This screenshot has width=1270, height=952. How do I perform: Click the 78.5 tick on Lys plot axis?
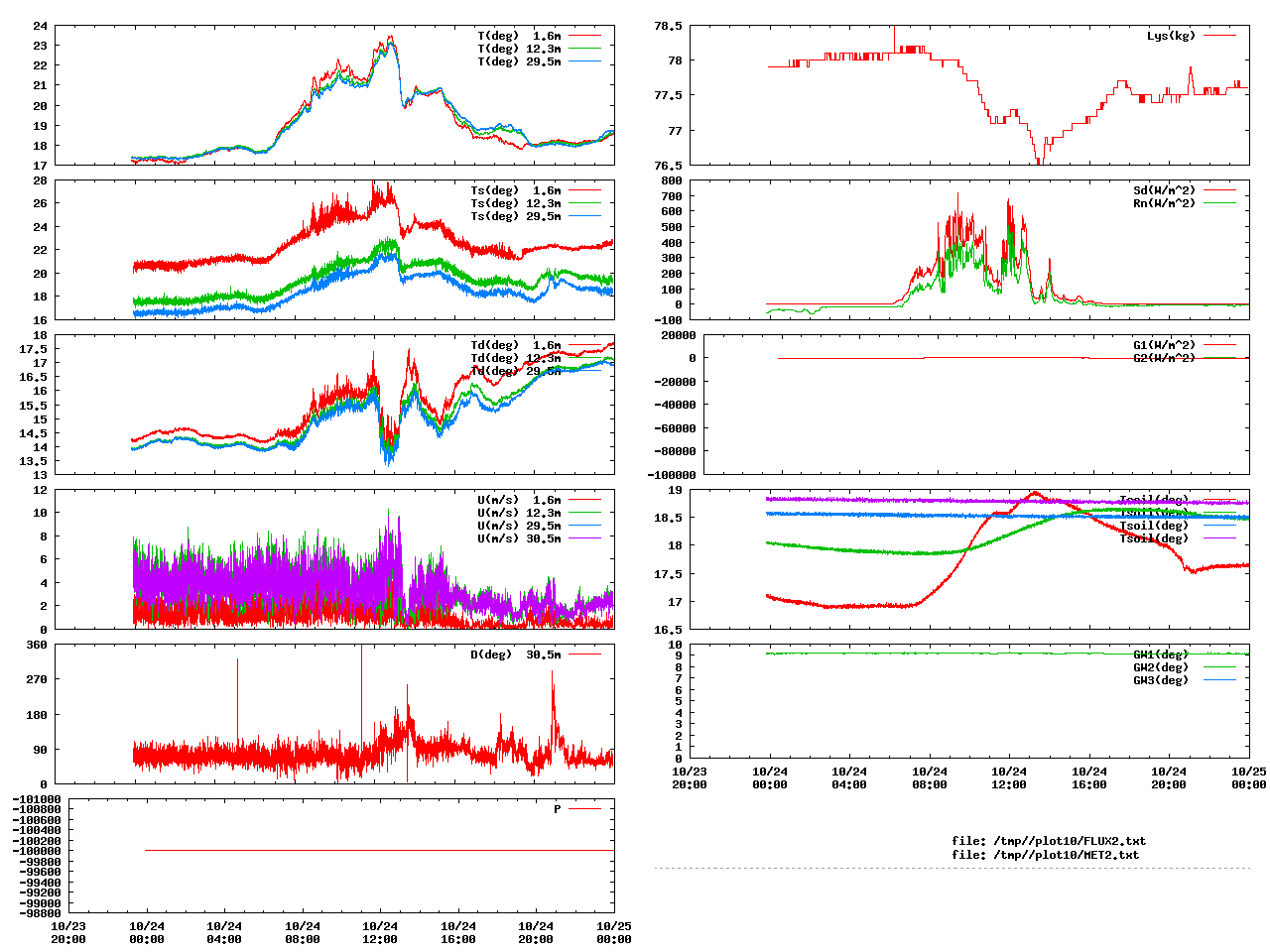668,26
